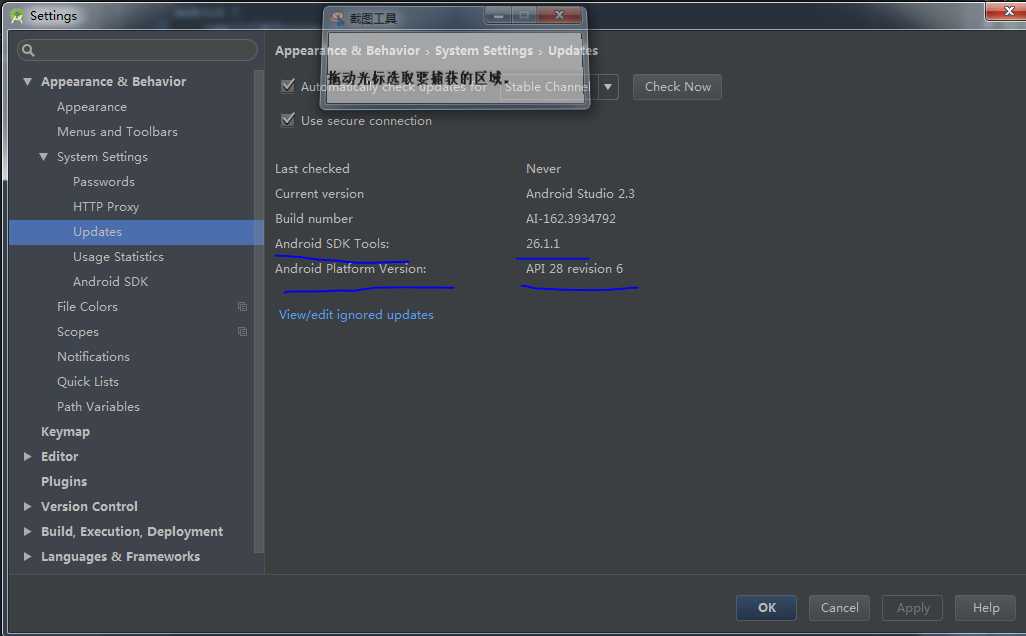Open Notifications settings
Image resolution: width=1026 pixels, height=636 pixels.
tap(93, 357)
